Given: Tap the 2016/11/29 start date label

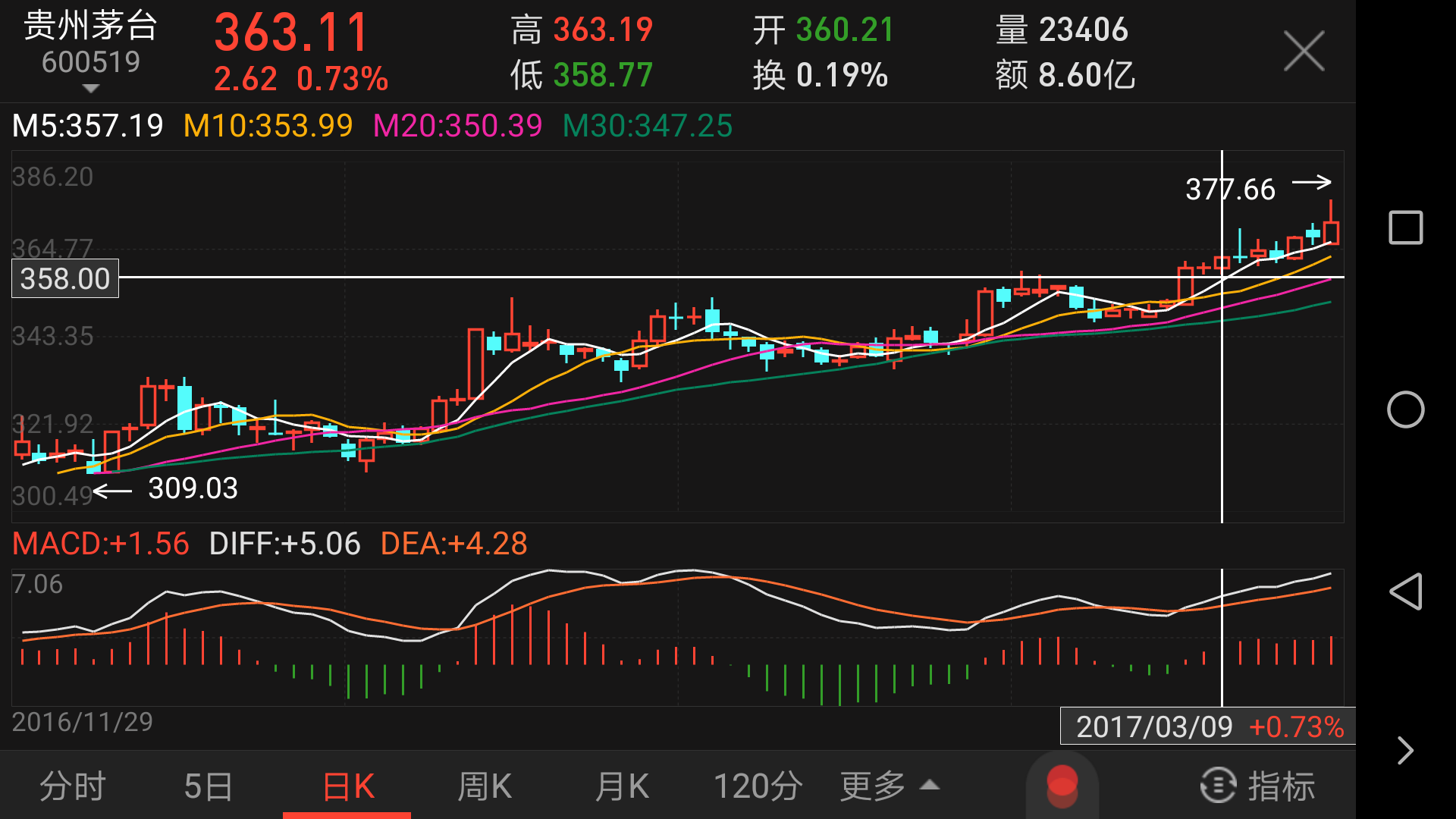Looking at the screenshot, I should pyautogui.click(x=83, y=722).
